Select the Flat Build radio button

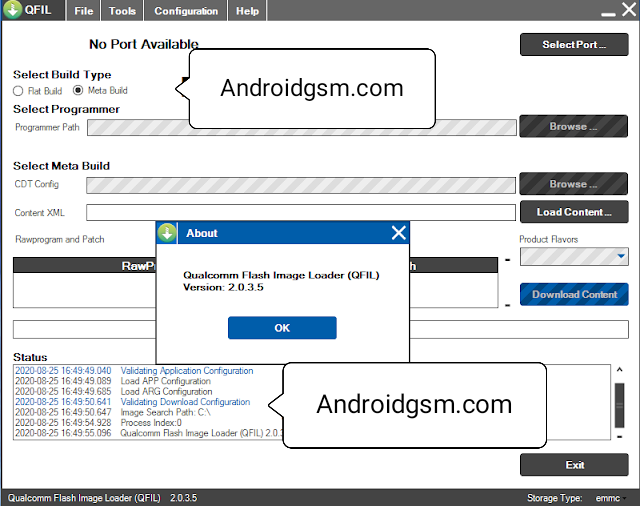click(18, 91)
